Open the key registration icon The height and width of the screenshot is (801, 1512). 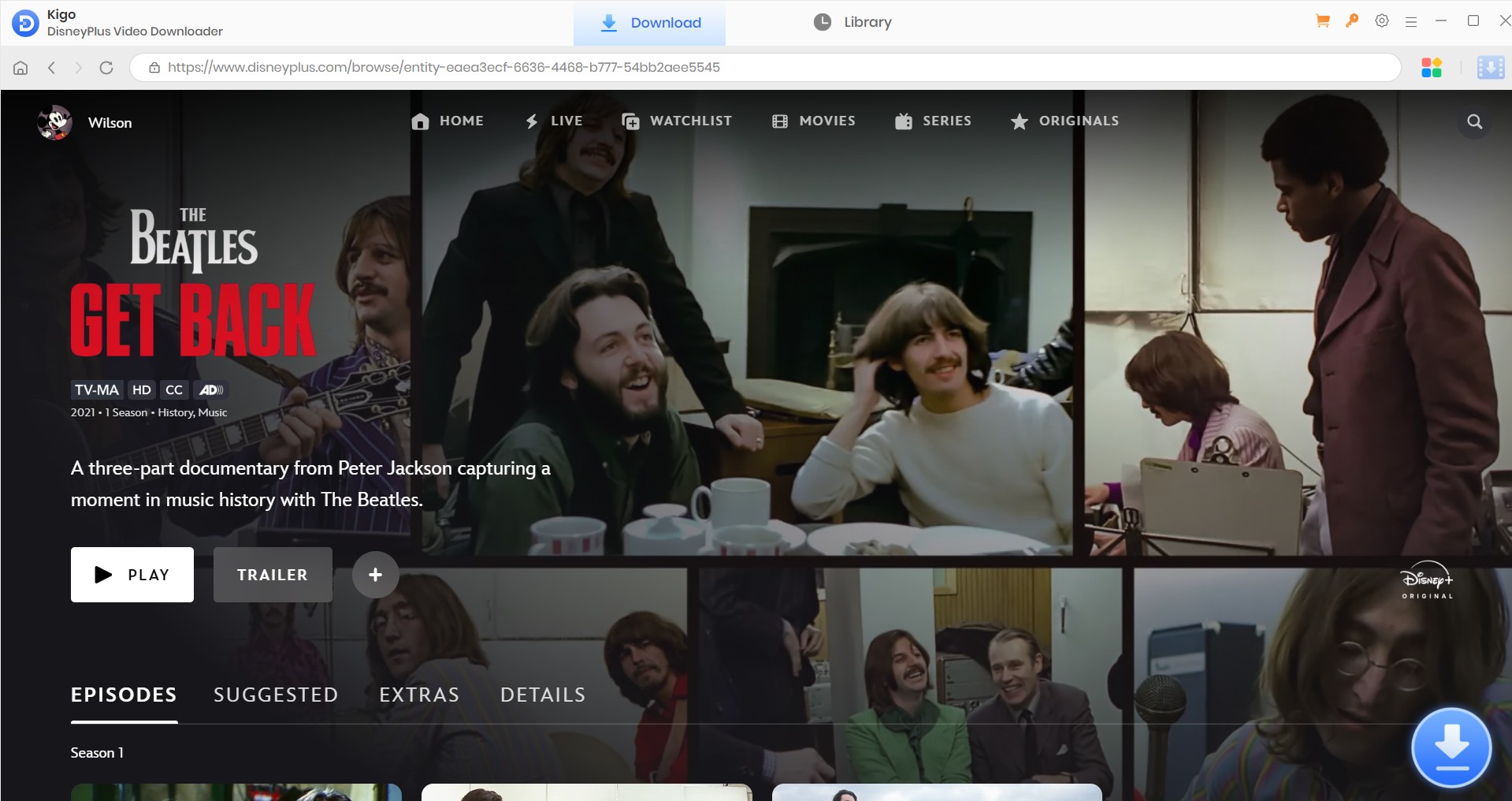point(1352,21)
